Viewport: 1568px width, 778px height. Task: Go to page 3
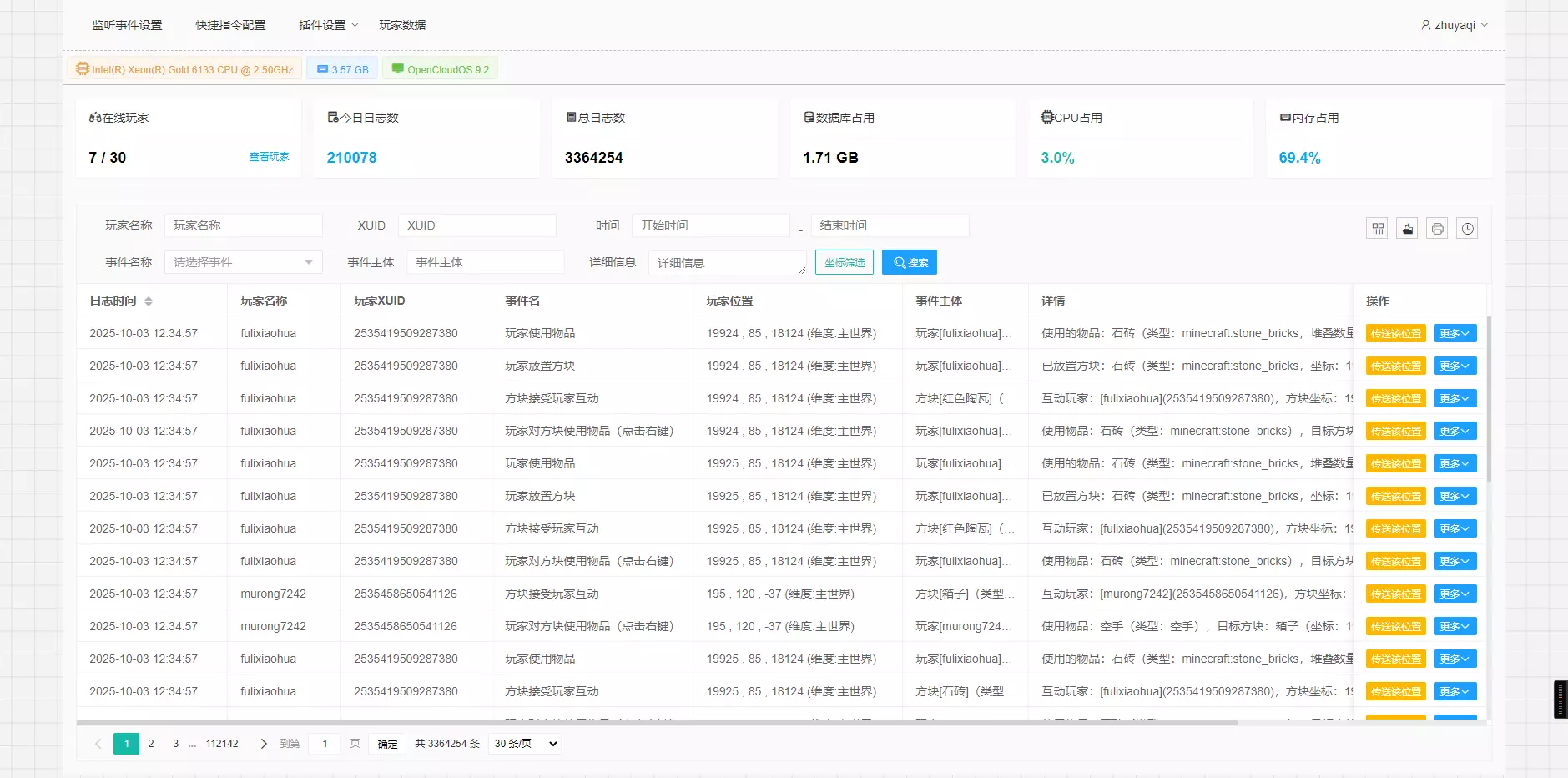pos(175,744)
